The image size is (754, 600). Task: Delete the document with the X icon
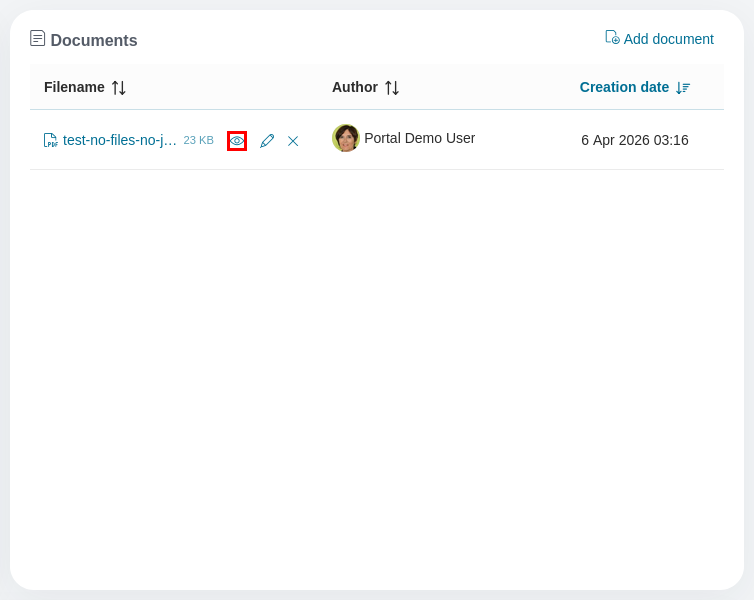point(293,141)
